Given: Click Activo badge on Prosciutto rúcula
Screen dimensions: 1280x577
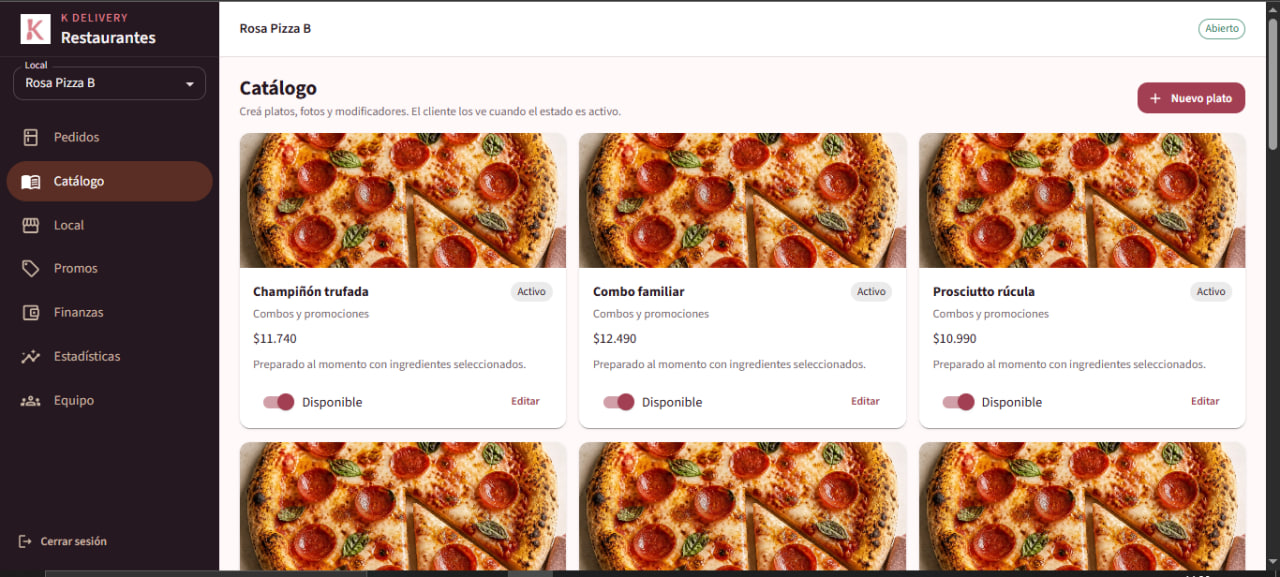Looking at the screenshot, I should click(x=1211, y=292).
